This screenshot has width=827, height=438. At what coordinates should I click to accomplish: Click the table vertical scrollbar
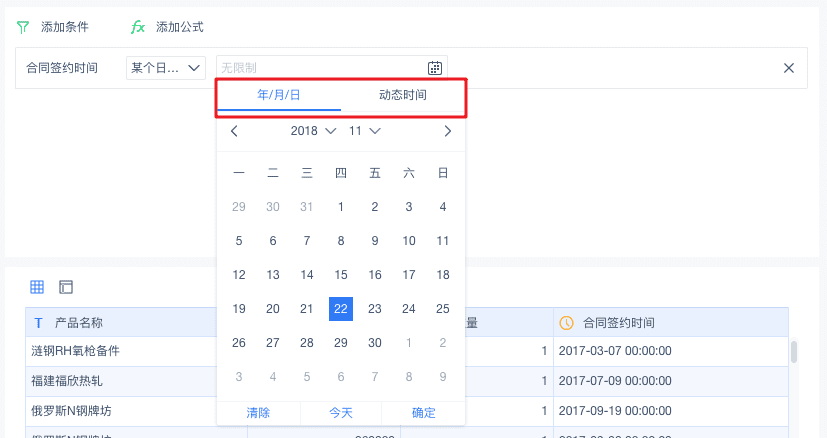click(x=795, y=352)
